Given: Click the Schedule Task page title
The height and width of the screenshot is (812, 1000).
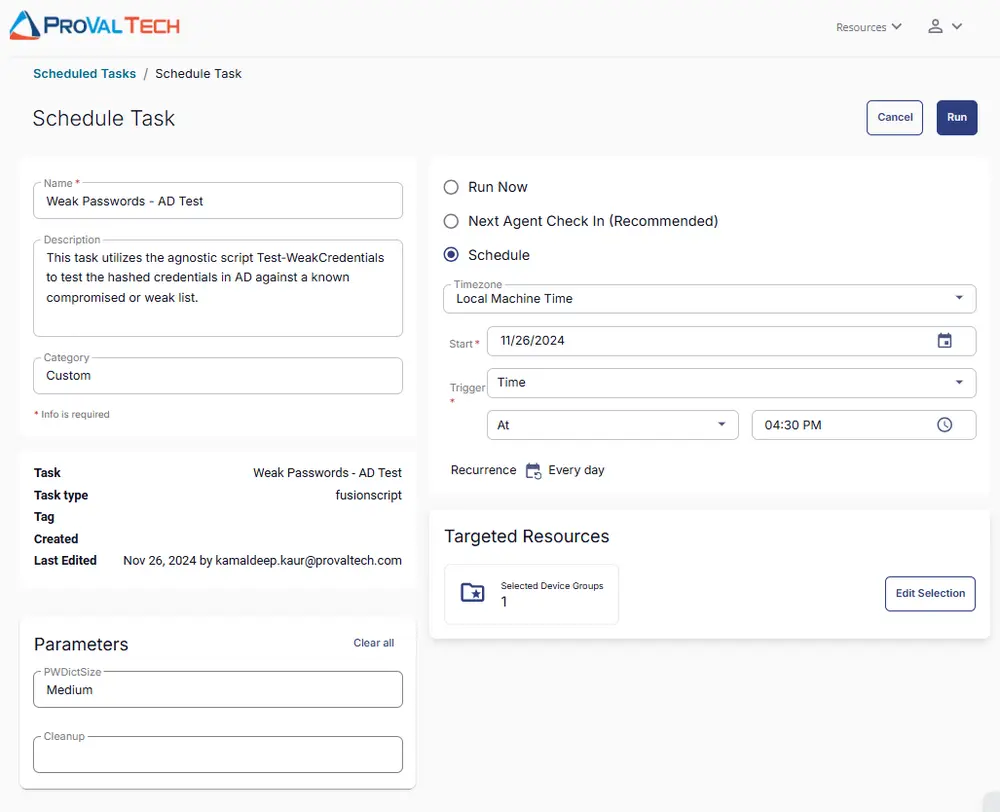Looking at the screenshot, I should [x=103, y=119].
